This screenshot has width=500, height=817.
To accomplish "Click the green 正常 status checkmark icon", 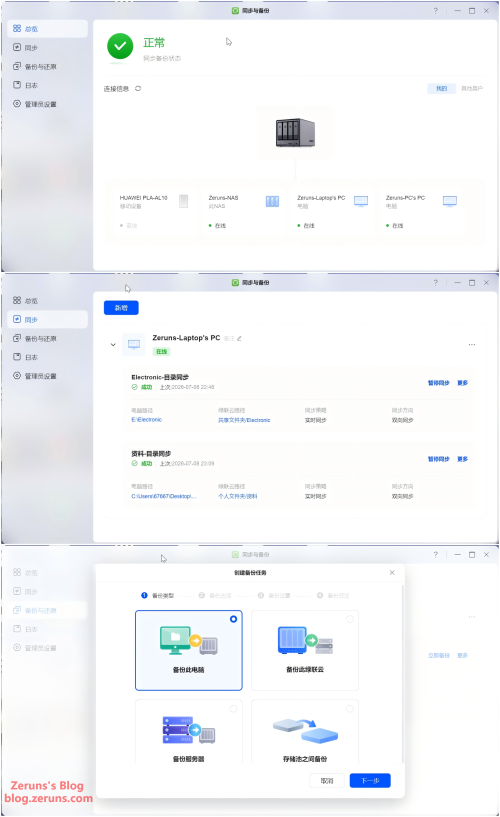I will tap(120, 46).
